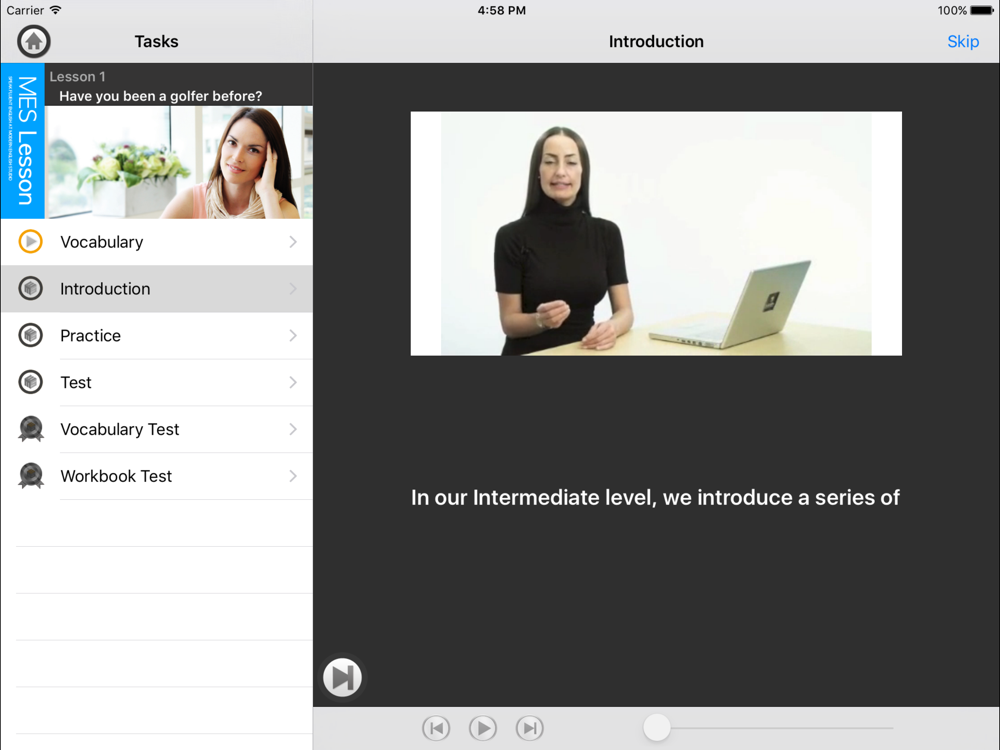Image resolution: width=1000 pixels, height=750 pixels.
Task: Select the Introduction task label
Action: (x=105, y=289)
